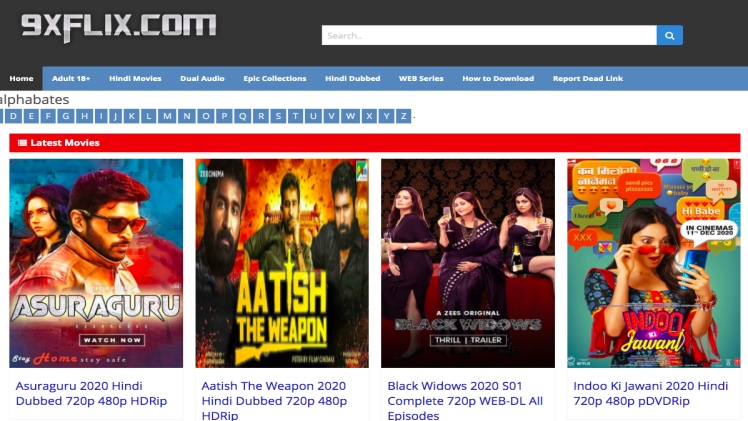The width and height of the screenshot is (748, 421).
Task: Select the Hindi Dubbed menu item
Action: click(x=352, y=78)
